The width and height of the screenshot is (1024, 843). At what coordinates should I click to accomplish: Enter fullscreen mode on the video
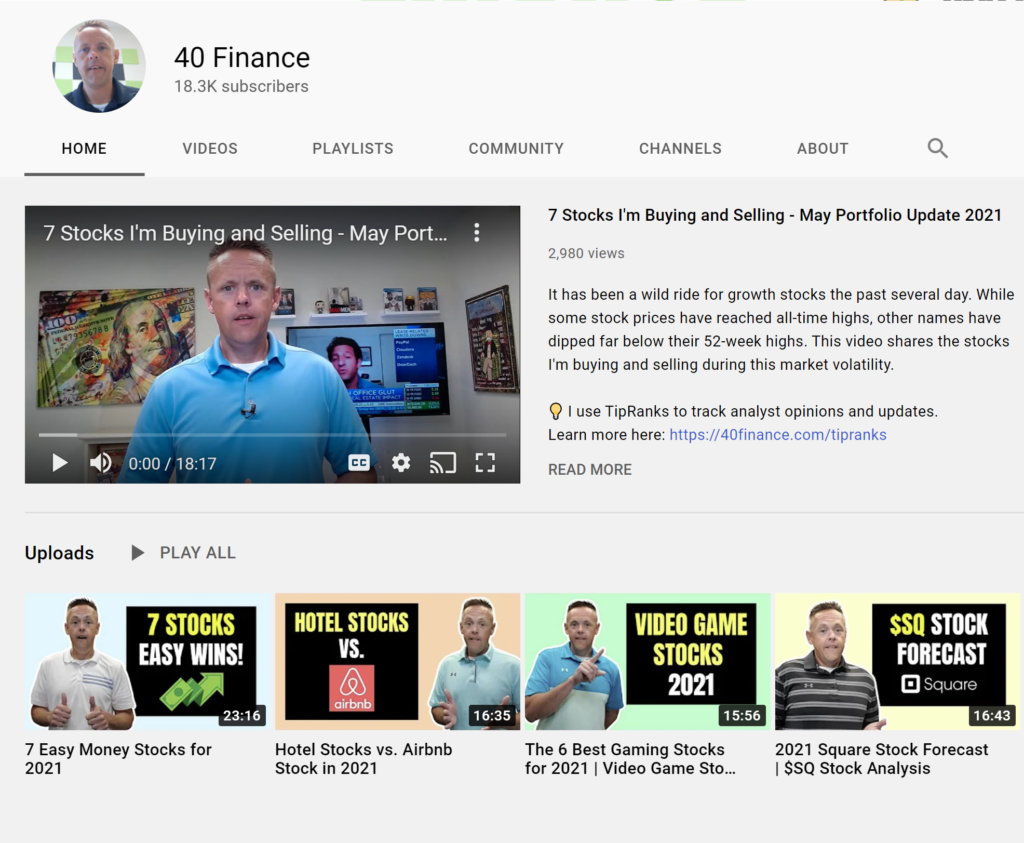point(485,463)
